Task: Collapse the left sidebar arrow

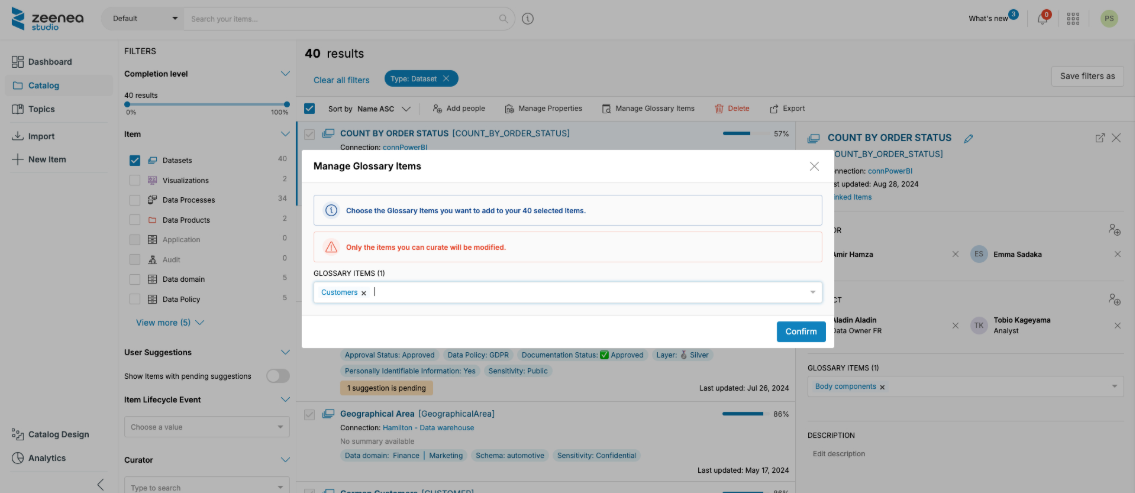Action: pos(100,484)
